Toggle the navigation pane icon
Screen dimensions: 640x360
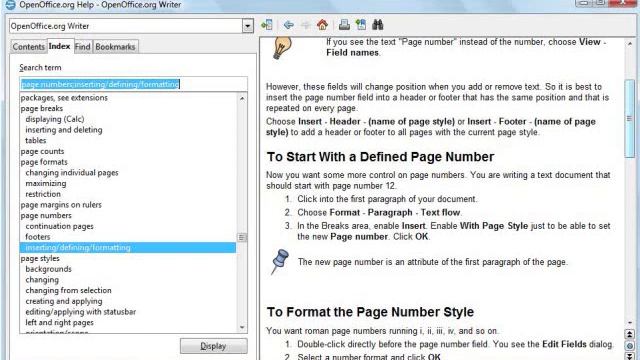[x=267, y=25]
